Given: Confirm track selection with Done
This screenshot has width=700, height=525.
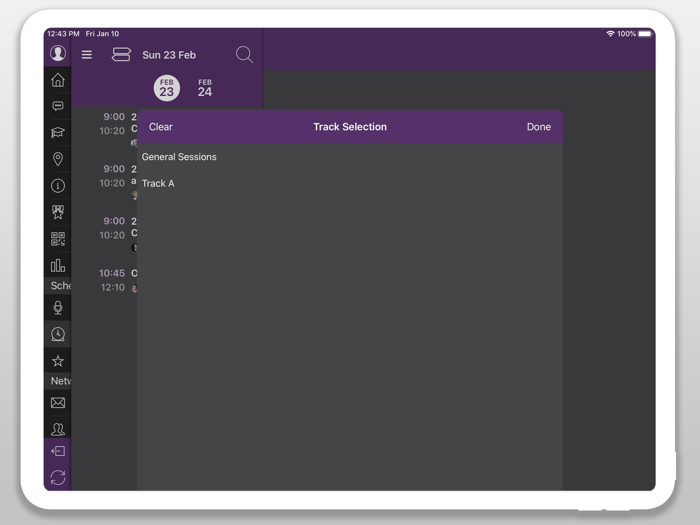Looking at the screenshot, I should [x=538, y=127].
